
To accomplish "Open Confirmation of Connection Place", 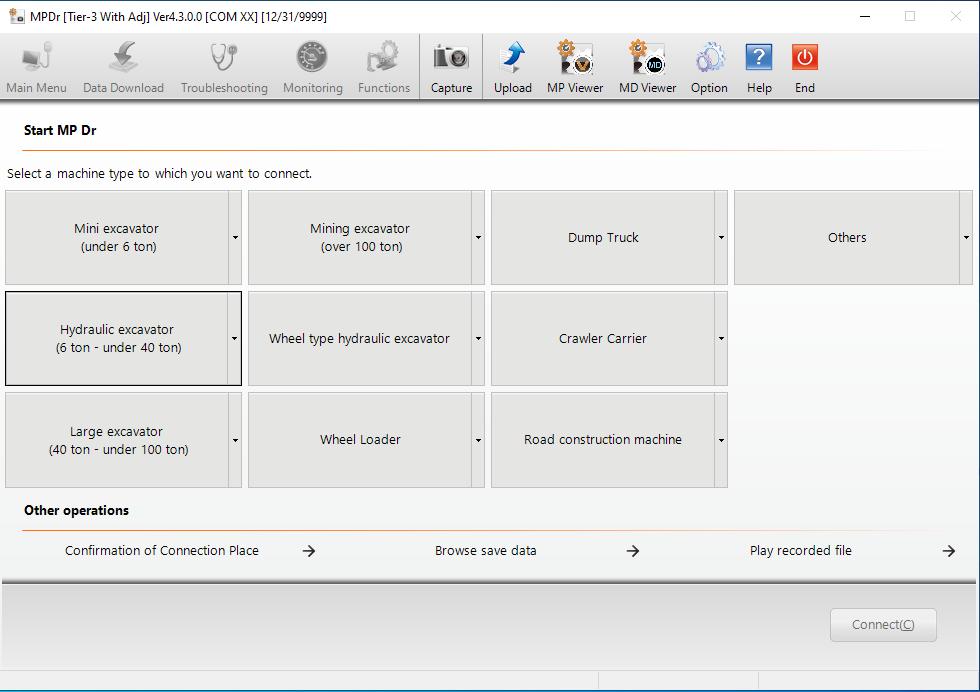I will point(162,551).
